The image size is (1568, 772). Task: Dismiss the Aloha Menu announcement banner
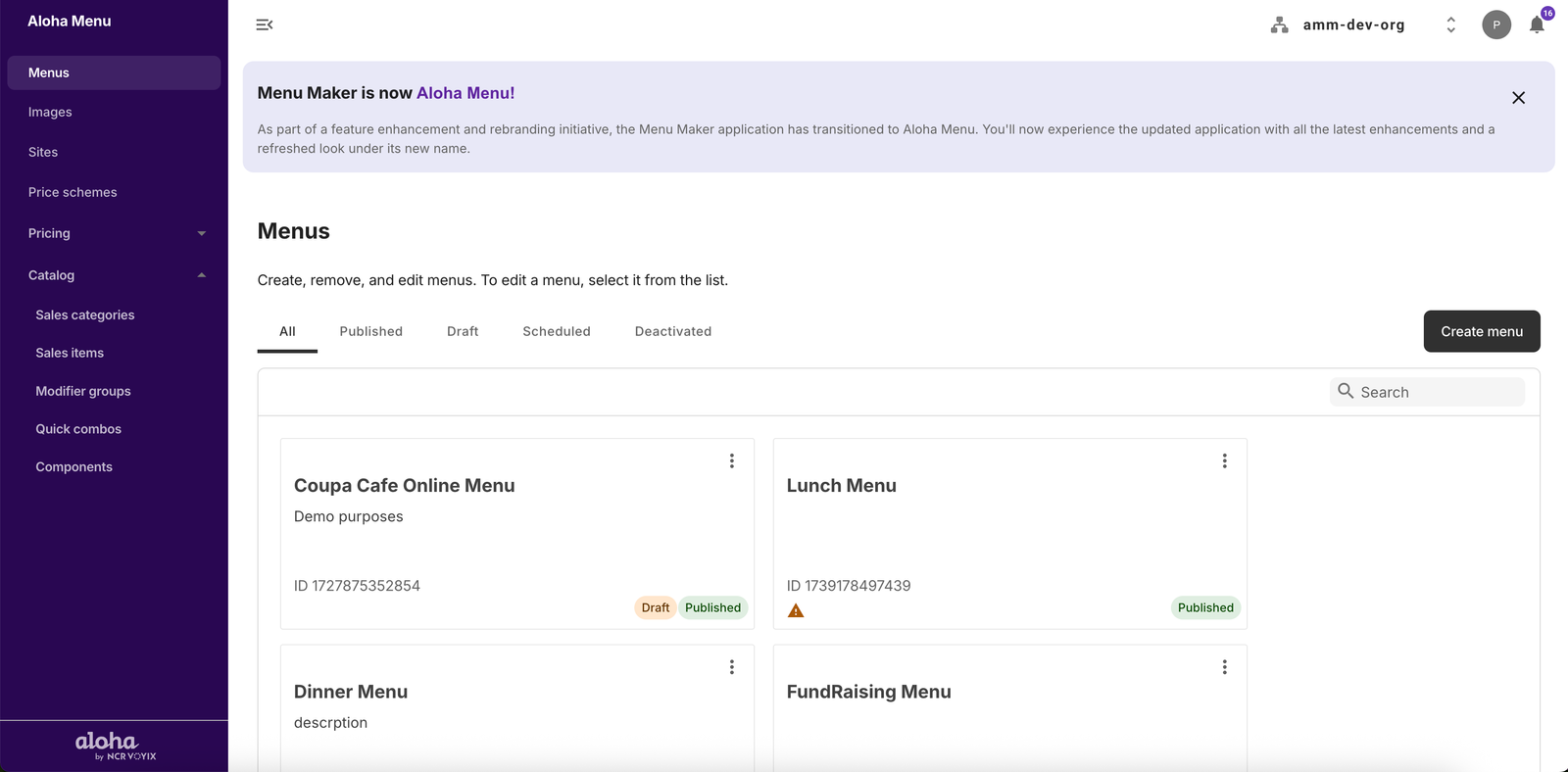[x=1518, y=98]
